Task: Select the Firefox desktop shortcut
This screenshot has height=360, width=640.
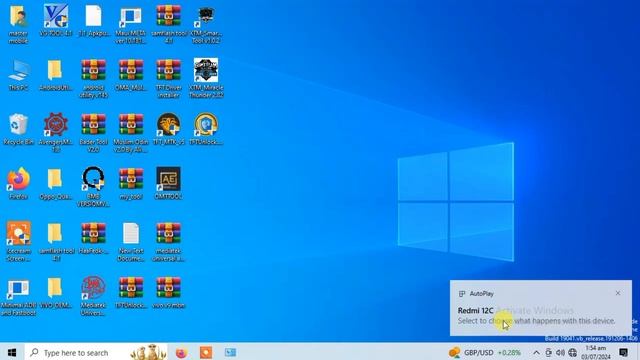Action: 18,179
